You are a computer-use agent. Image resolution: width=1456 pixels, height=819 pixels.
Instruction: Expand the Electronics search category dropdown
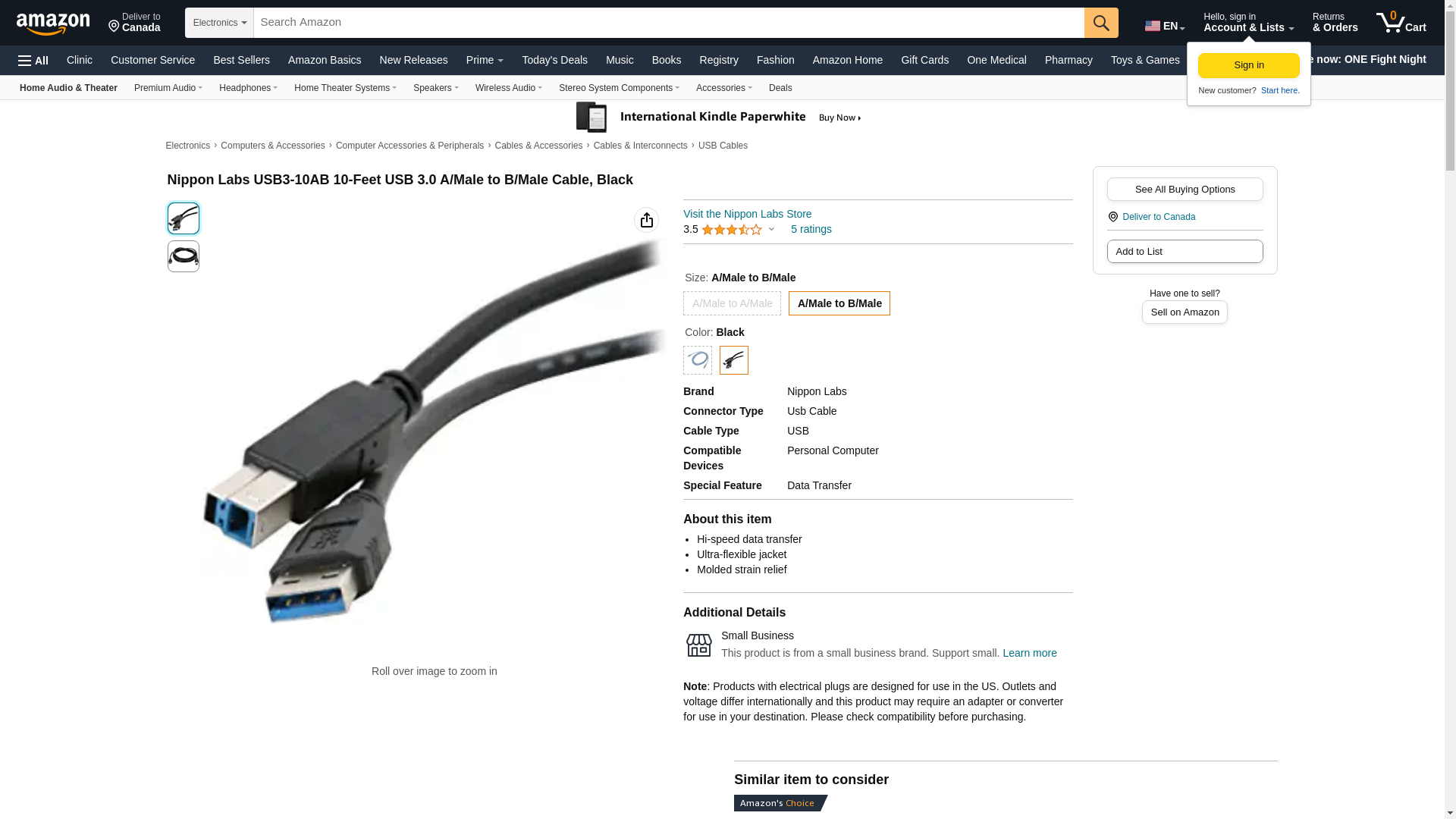pos(219,23)
